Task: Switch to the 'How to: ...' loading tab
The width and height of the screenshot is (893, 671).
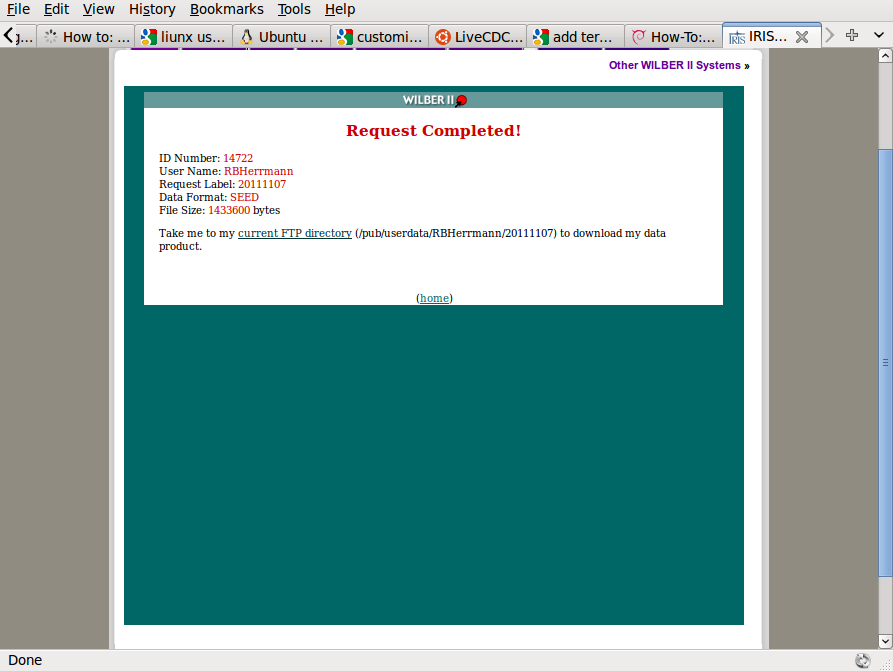Action: coord(87,36)
